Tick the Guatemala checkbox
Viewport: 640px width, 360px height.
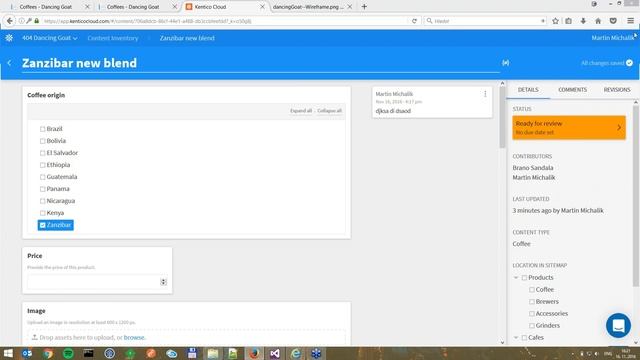click(42, 177)
